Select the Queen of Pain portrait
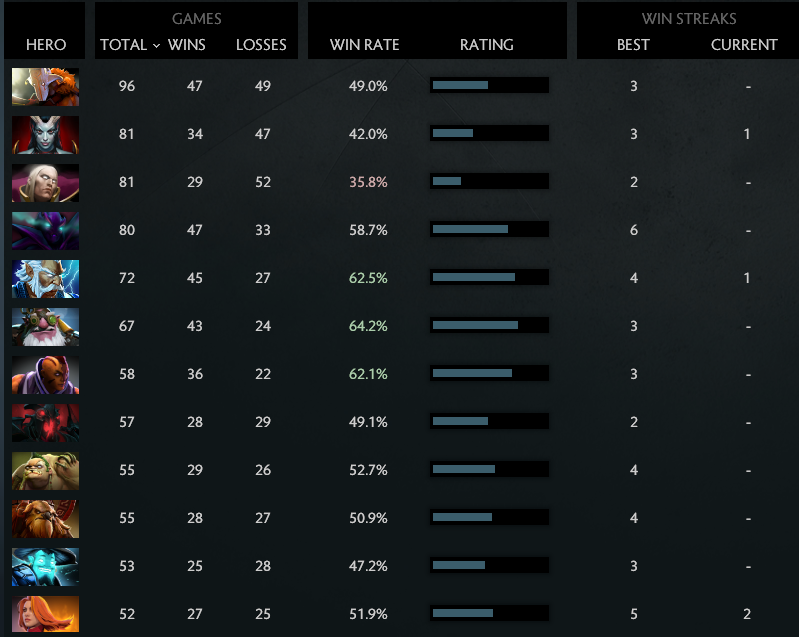The image size is (799, 637). point(45,134)
